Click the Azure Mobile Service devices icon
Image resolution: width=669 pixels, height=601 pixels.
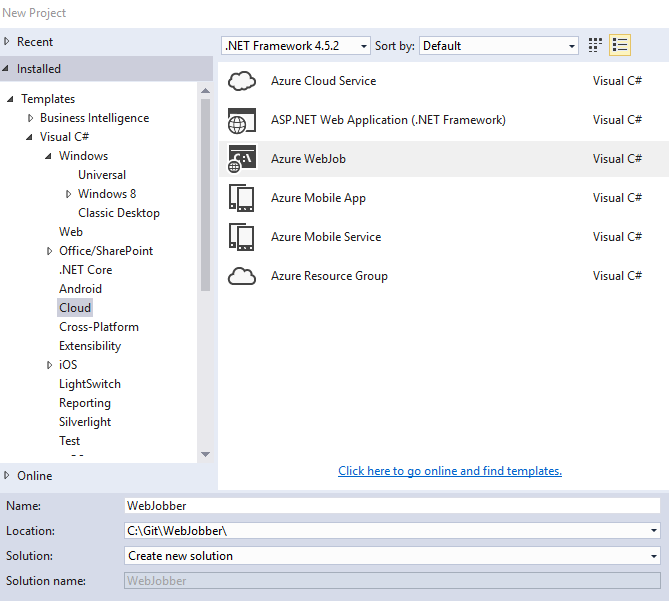242,237
